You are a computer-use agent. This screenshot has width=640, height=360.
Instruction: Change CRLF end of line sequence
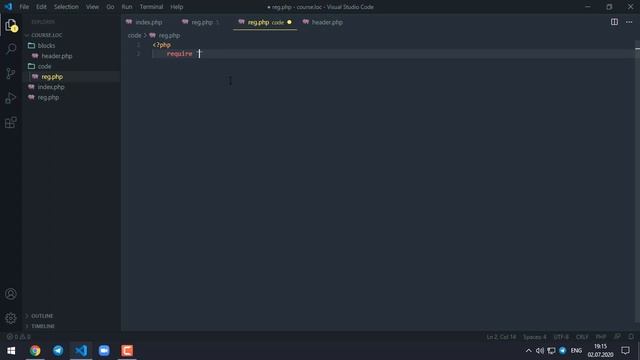coord(582,337)
